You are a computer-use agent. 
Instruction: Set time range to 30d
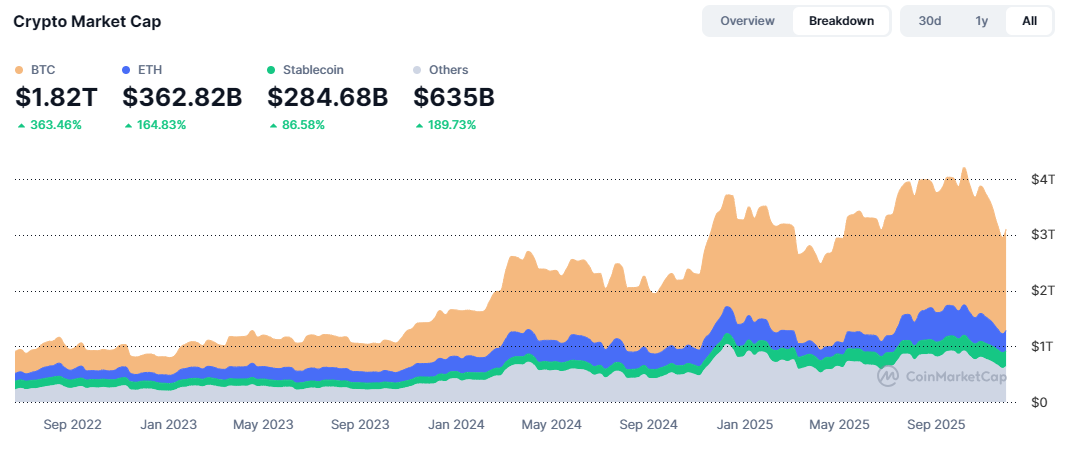coord(929,21)
